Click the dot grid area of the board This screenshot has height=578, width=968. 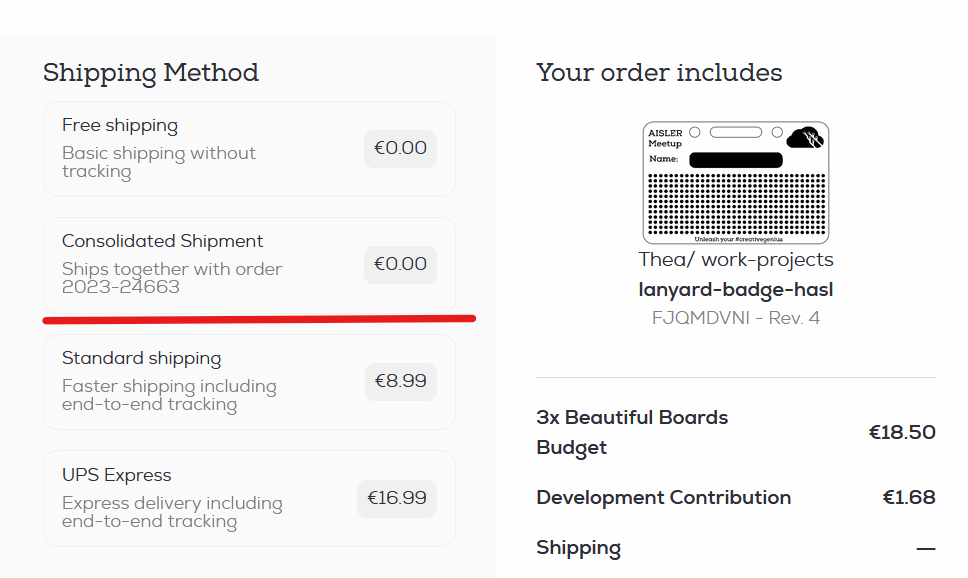(735, 205)
